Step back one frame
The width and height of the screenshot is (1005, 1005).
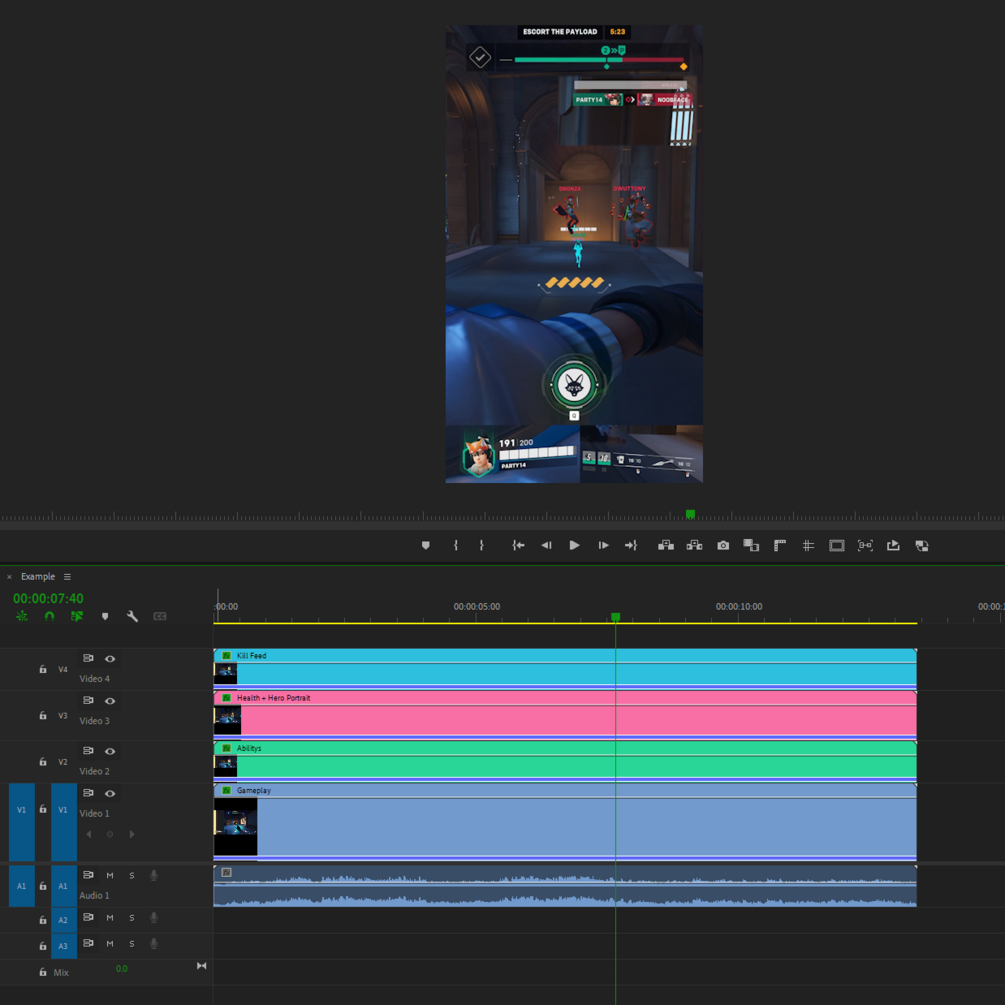pyautogui.click(x=546, y=545)
